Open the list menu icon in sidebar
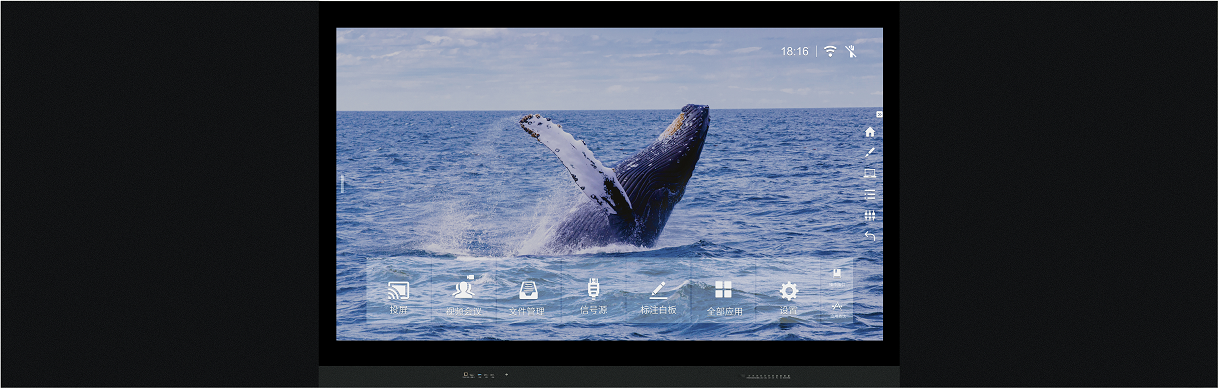Screen dimensions: 1218x388 point(870,194)
